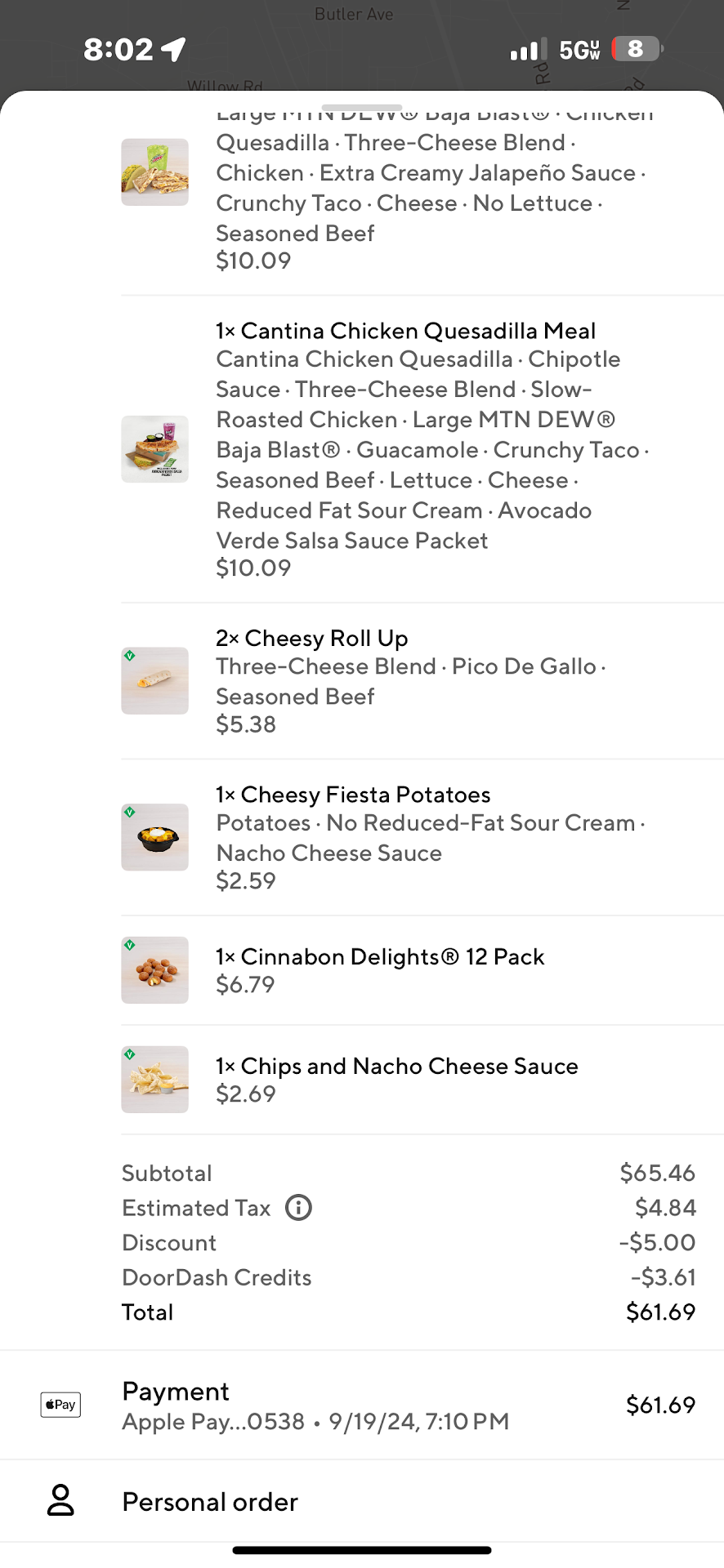
Task: Tap the cellular signal bars icon
Action: (x=528, y=51)
